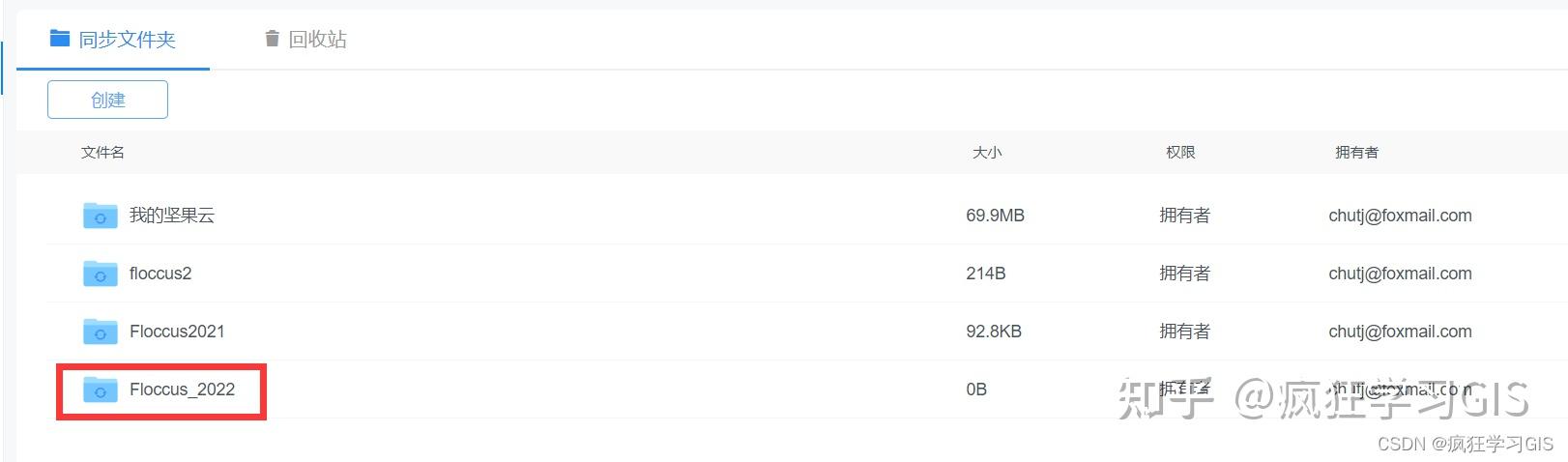
Task: Open the 我的坚果云 folder name link
Action: pos(172,216)
